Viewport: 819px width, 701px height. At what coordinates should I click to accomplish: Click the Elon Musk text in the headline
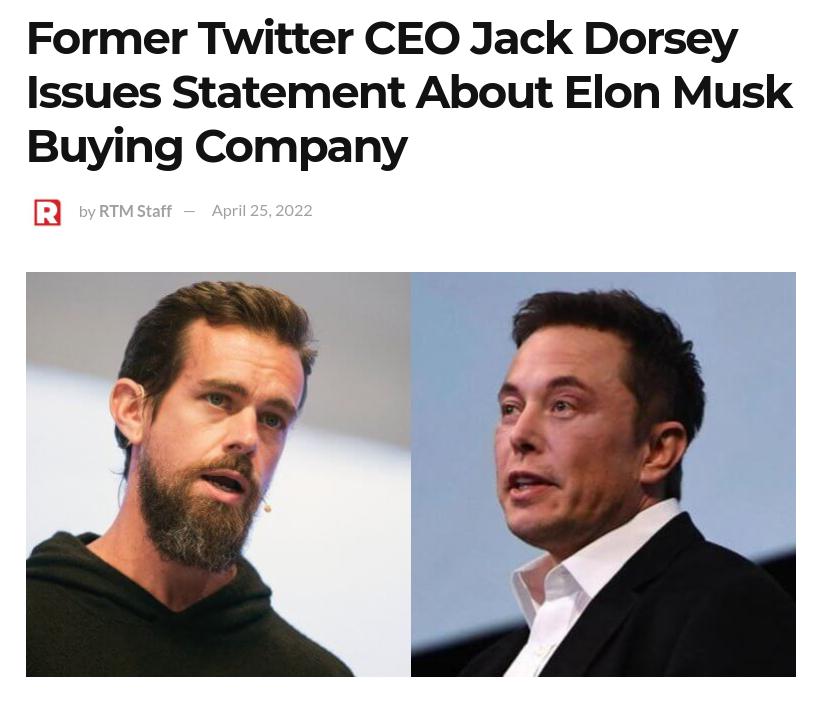tap(678, 92)
